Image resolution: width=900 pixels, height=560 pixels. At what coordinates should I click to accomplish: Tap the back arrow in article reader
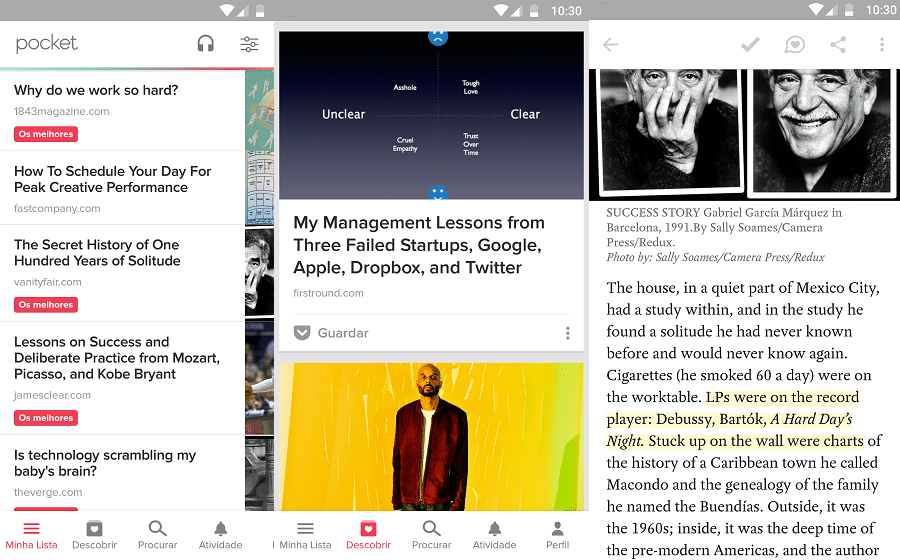pos(610,45)
